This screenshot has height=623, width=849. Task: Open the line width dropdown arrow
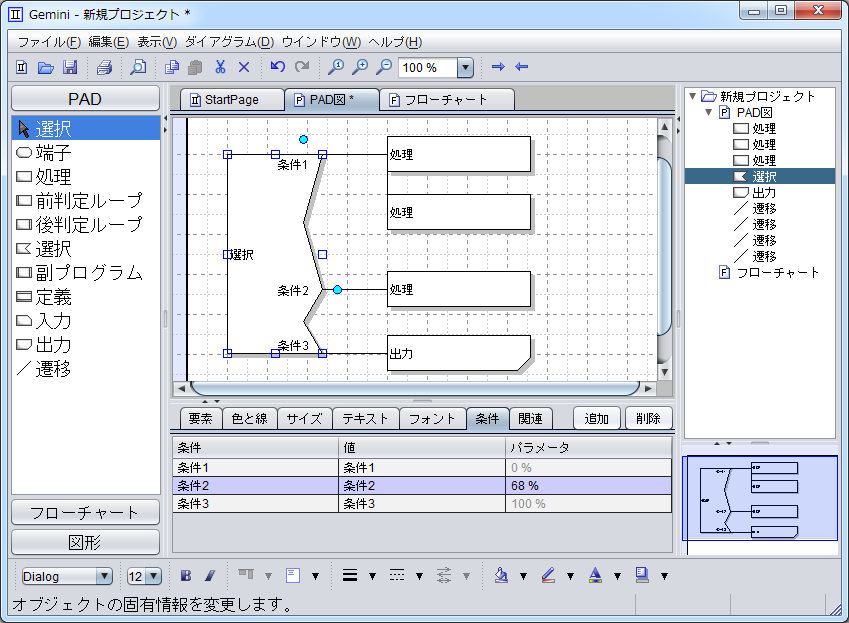click(373, 576)
